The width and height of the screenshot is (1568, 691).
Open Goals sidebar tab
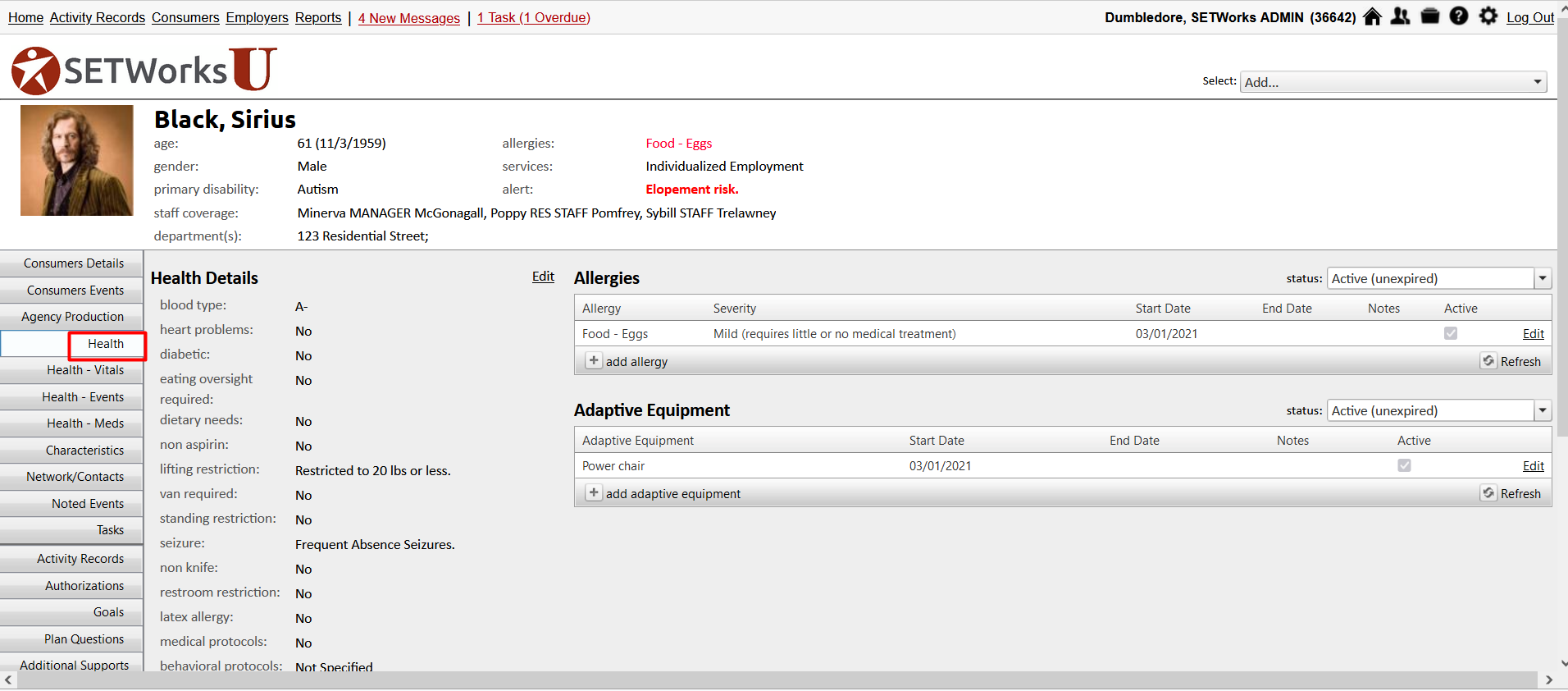(71, 612)
